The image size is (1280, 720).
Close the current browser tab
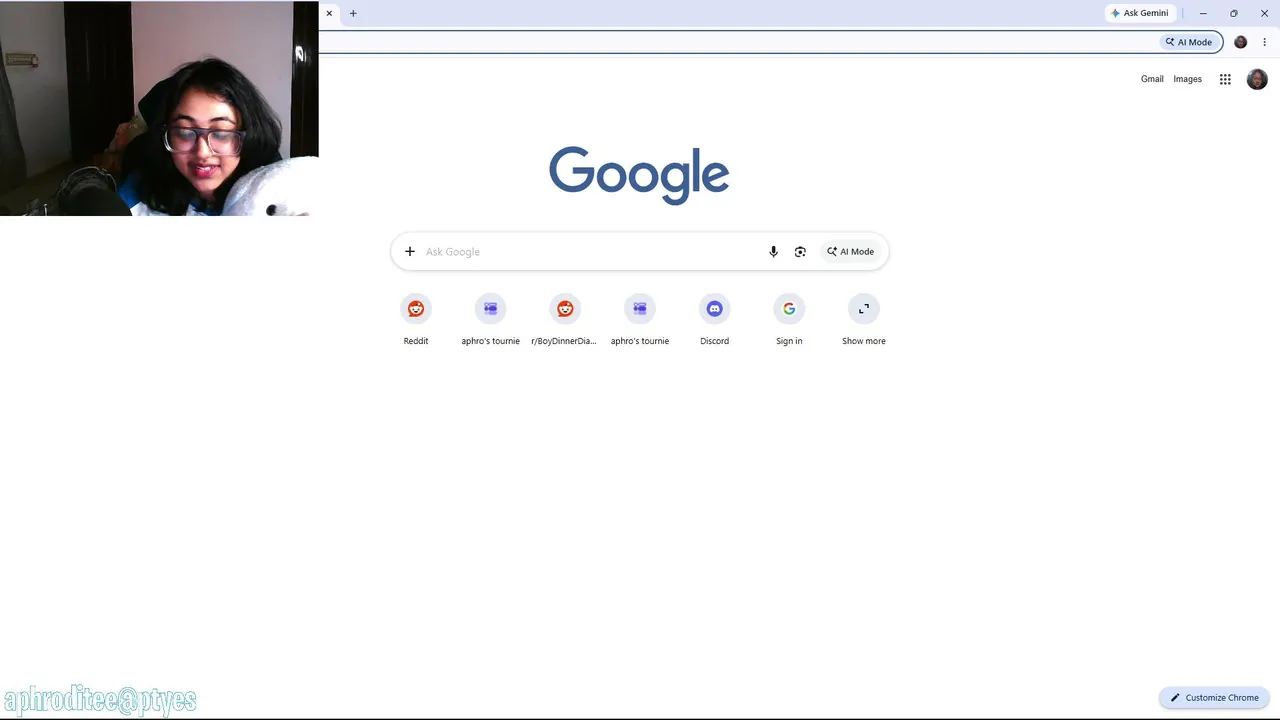pos(329,13)
